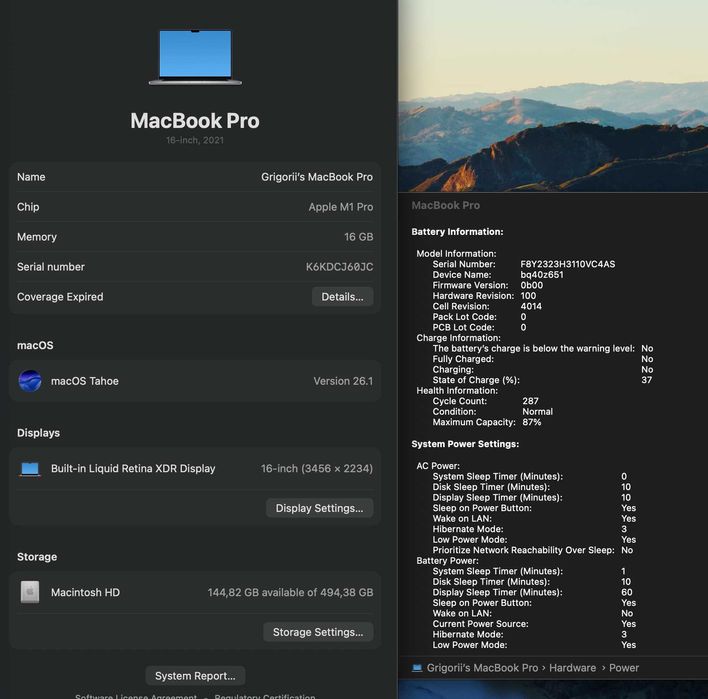
Task: Click the mountain wallpaper preview in System Report
Action: 553,96
